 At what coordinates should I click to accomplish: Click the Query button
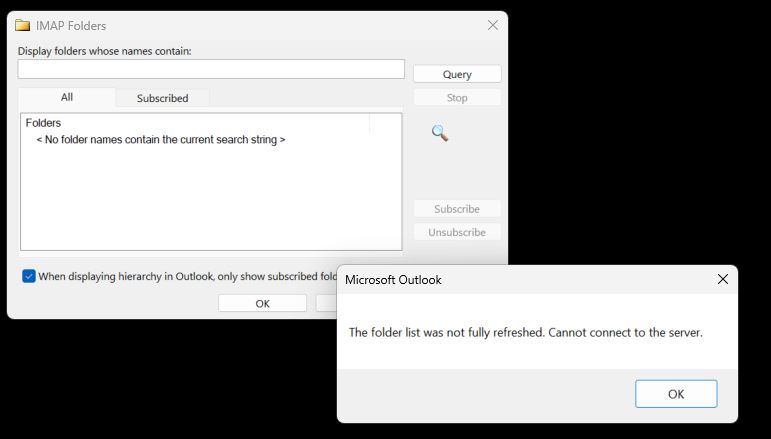pos(457,74)
